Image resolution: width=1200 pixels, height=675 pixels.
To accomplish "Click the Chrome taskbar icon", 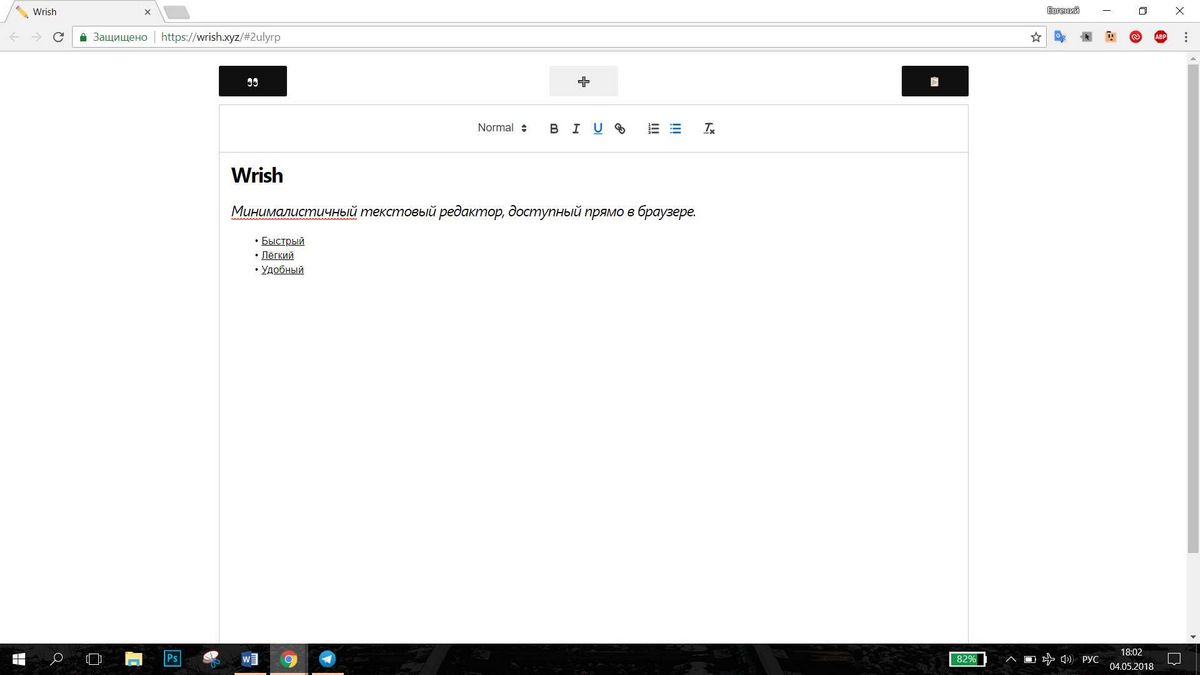I will pos(289,659).
